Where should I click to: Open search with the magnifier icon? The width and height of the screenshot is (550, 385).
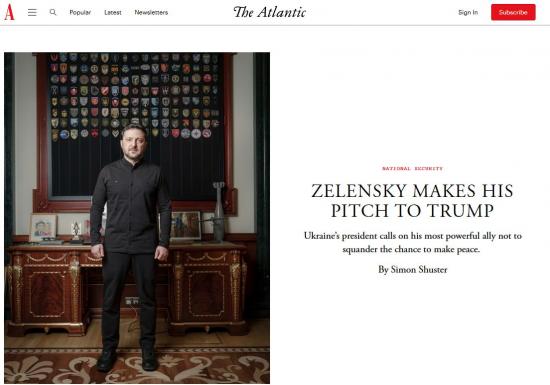point(53,12)
